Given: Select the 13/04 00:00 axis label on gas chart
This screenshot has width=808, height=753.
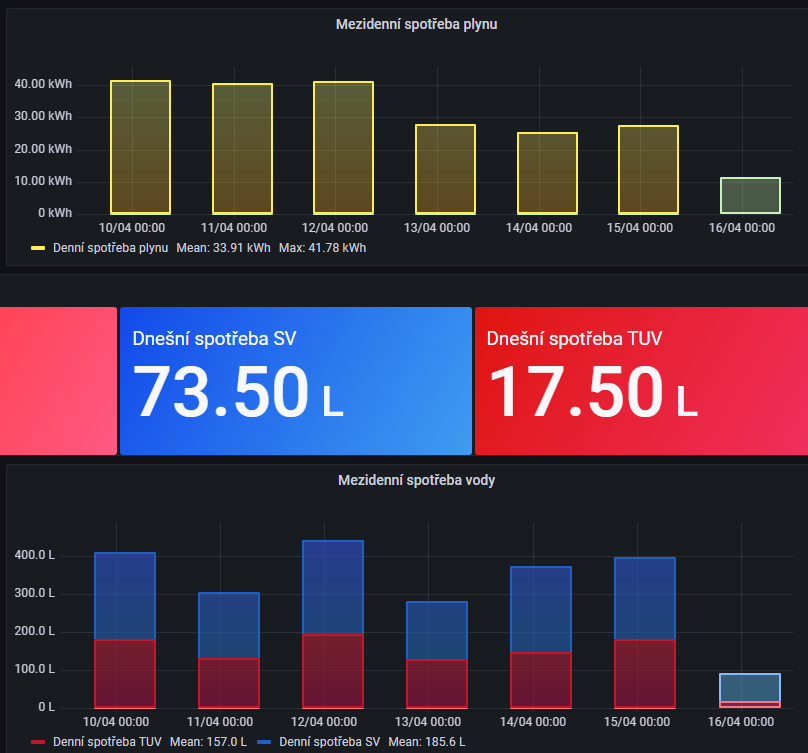Looking at the screenshot, I should click(x=436, y=227).
